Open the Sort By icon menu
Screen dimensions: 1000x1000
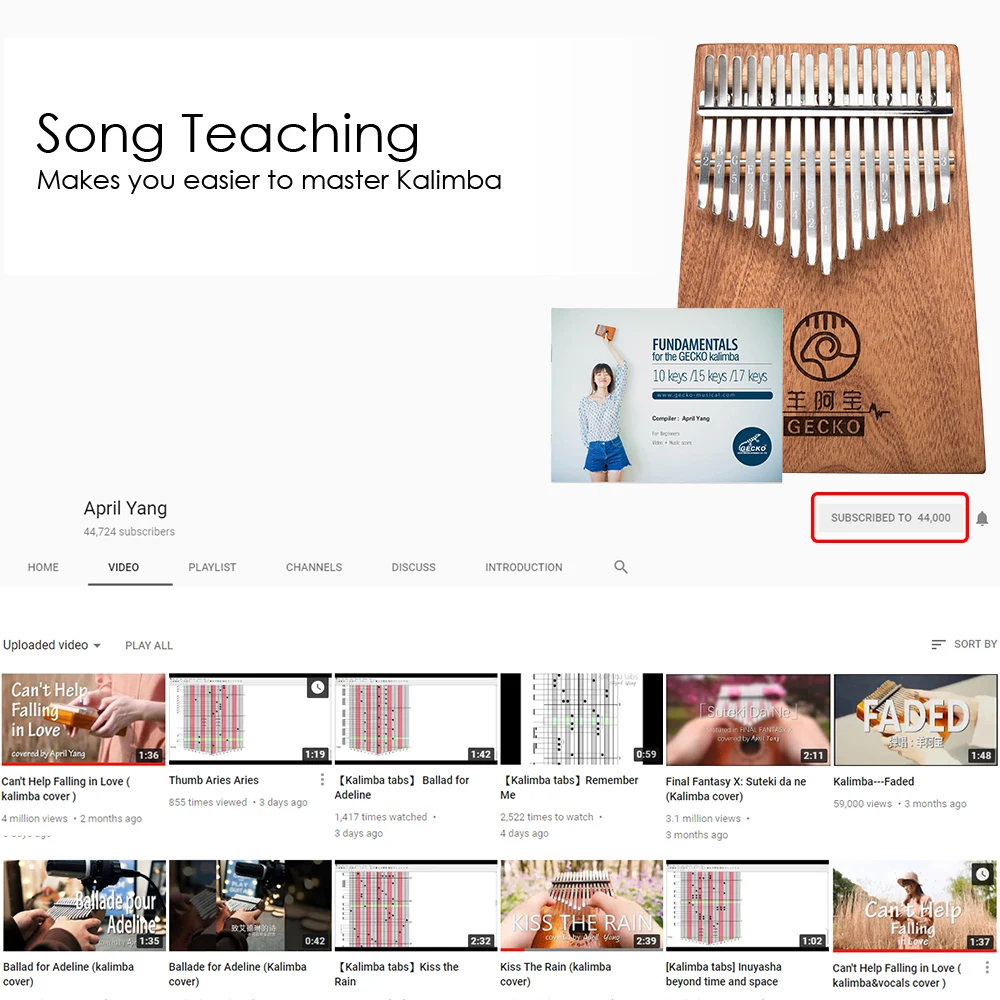938,645
